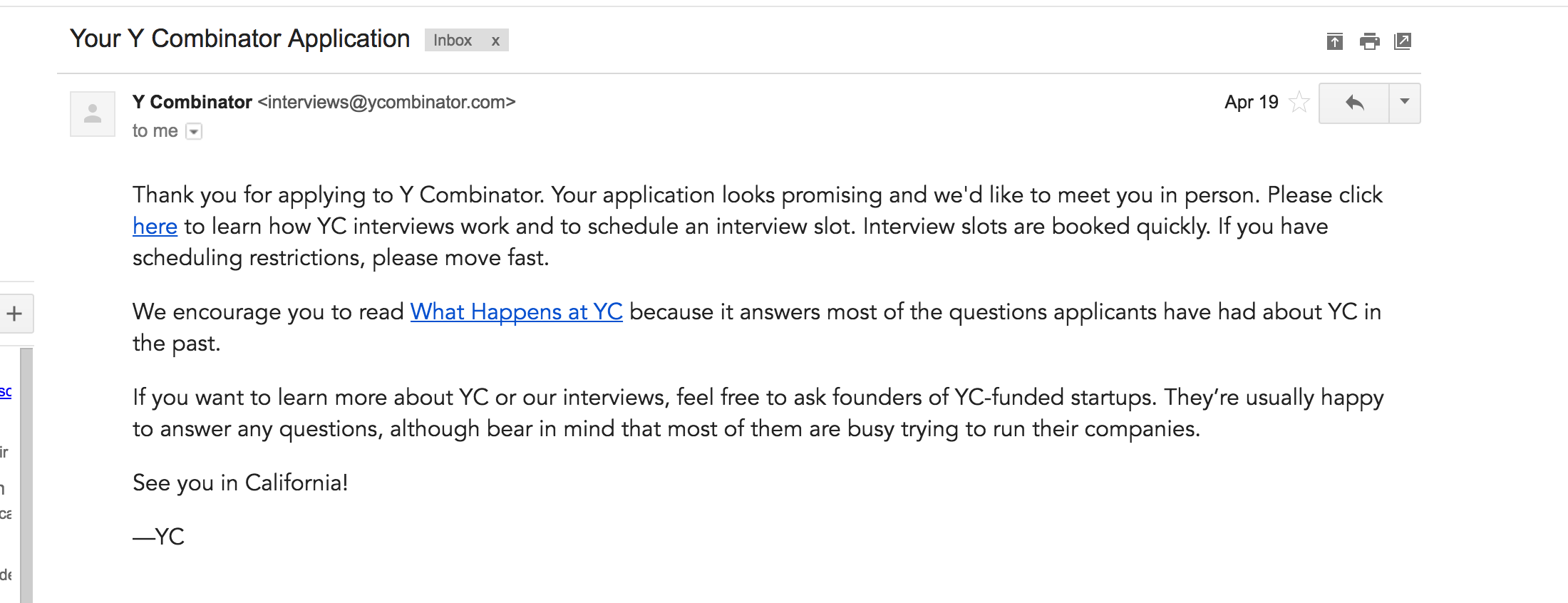Click the expand all upward arrow icon
This screenshot has height=603, width=1568.
[1335, 41]
